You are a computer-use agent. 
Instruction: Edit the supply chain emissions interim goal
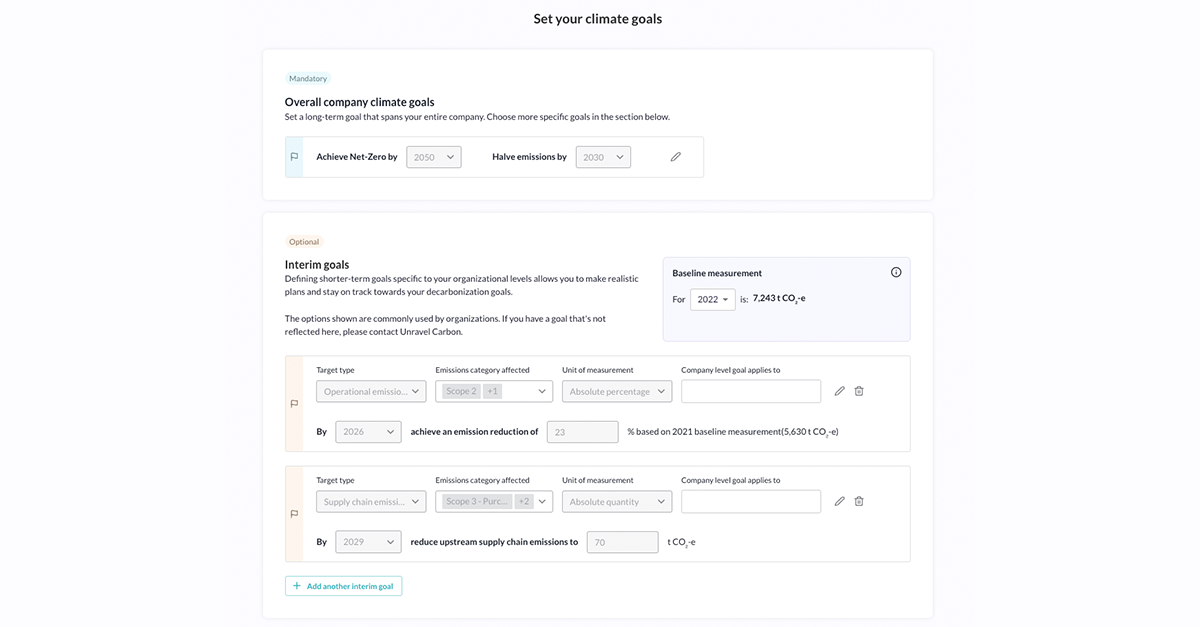tap(840, 501)
